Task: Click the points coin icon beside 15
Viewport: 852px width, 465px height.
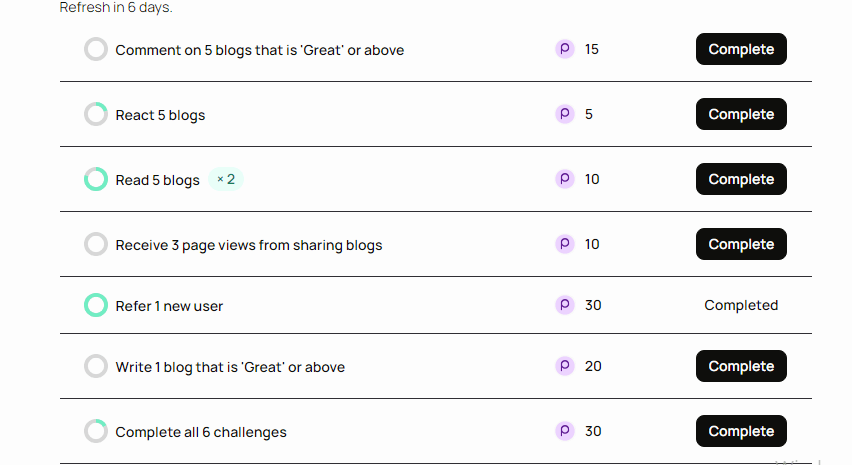Action: [565, 49]
